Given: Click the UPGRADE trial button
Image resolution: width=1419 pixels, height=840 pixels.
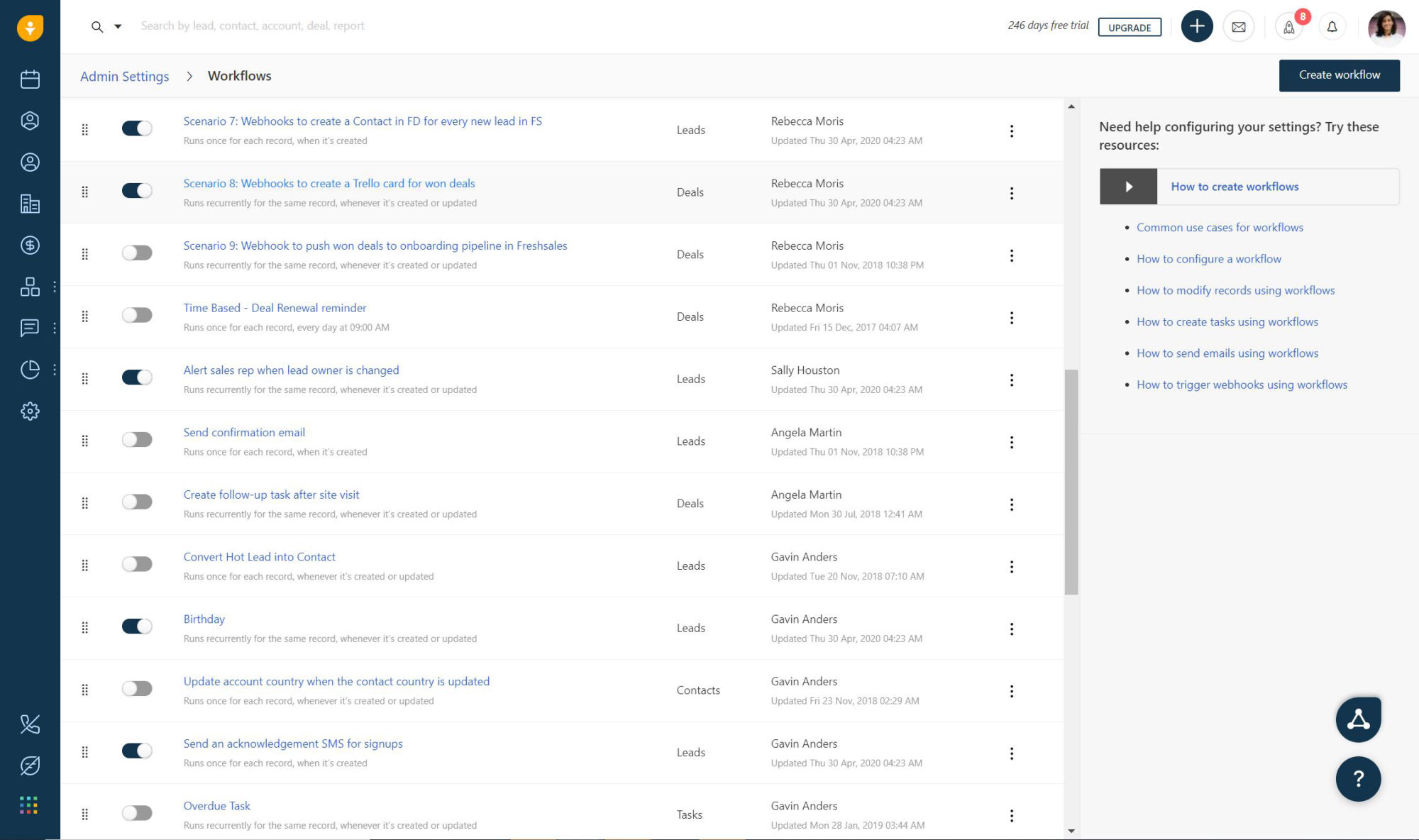Looking at the screenshot, I should 1130,28.
